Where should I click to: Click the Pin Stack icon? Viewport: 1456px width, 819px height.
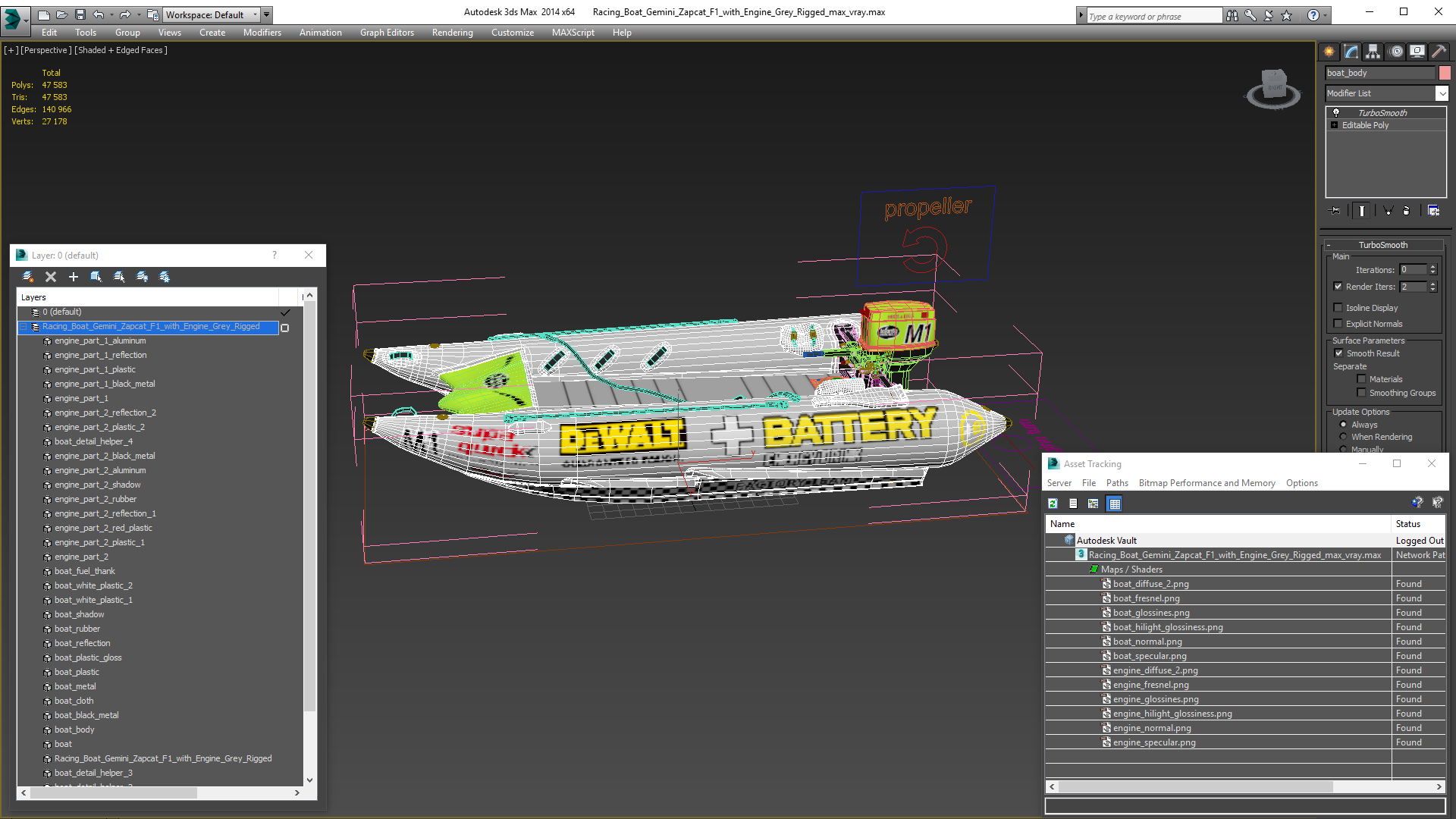click(1335, 211)
